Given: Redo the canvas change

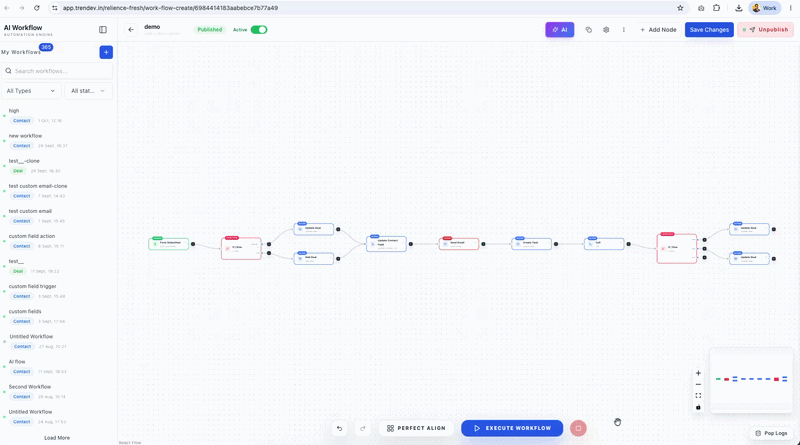Looking at the screenshot, I should [x=363, y=428].
